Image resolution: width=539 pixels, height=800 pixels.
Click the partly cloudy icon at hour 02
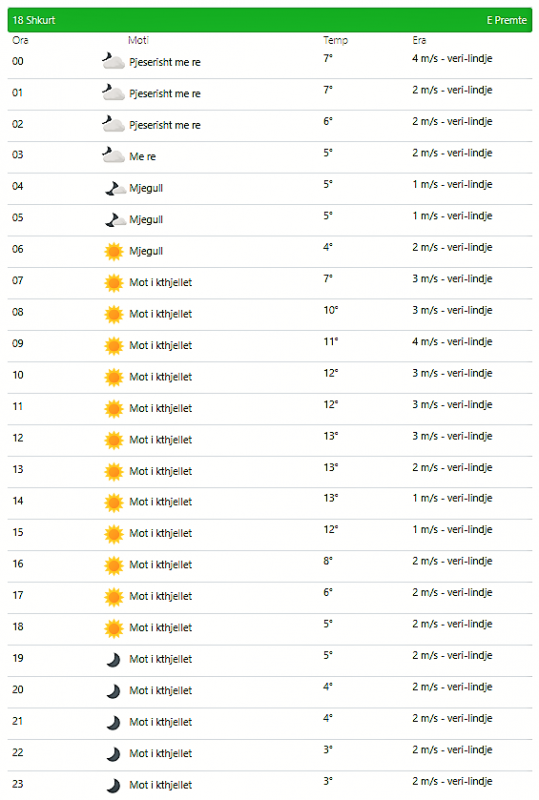click(x=113, y=124)
